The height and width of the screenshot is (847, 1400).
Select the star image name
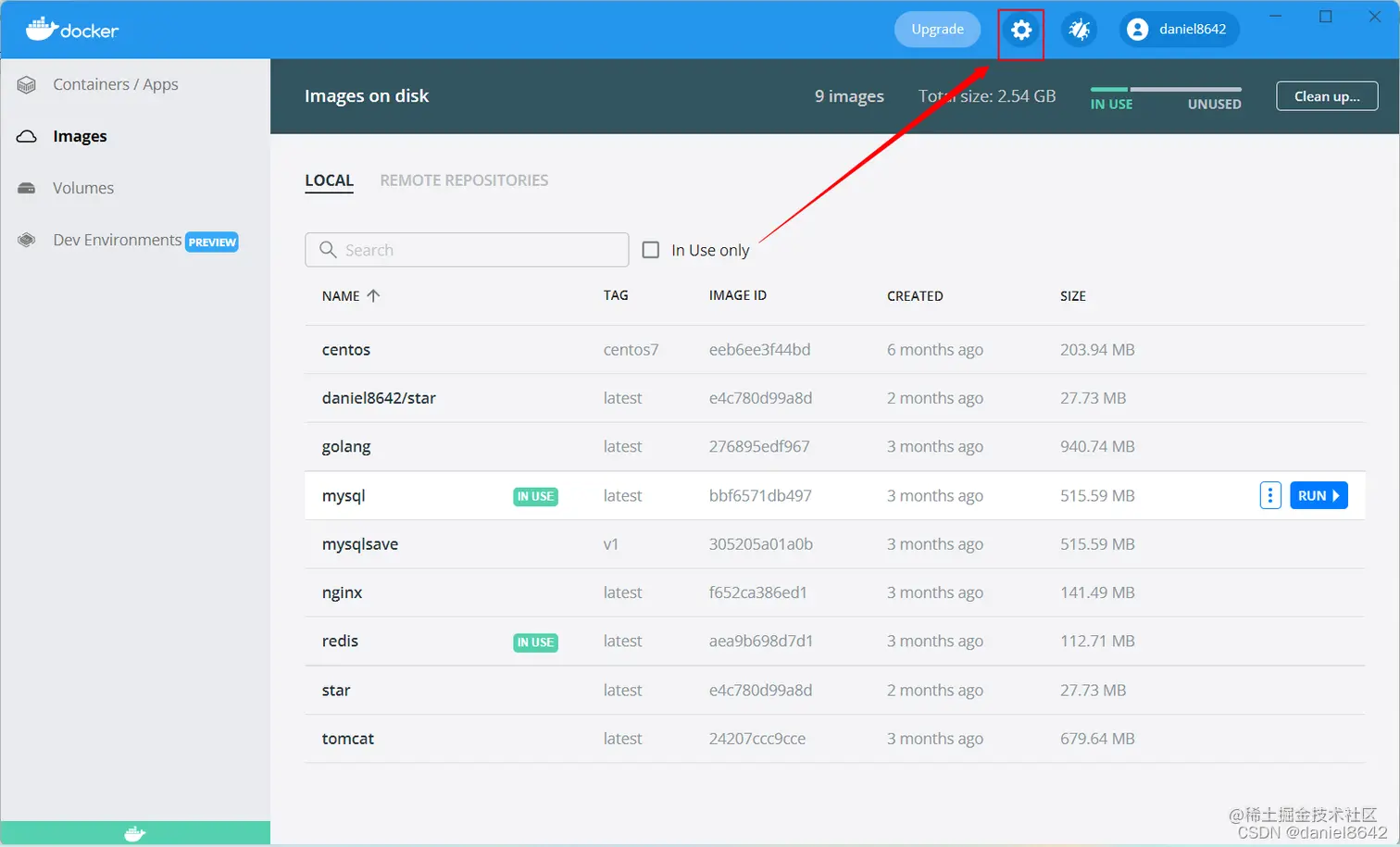(336, 691)
